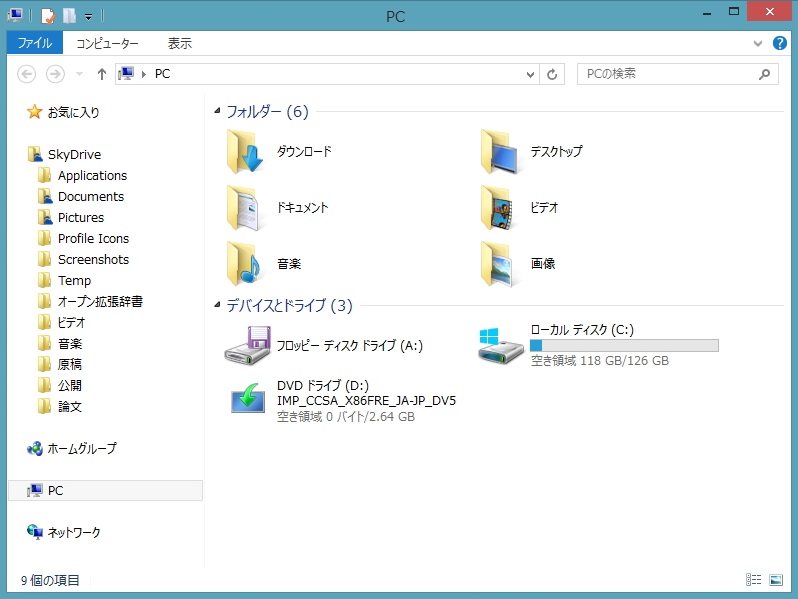
Task: Click the Properties icon in quick access toolbar
Action: 48,16
